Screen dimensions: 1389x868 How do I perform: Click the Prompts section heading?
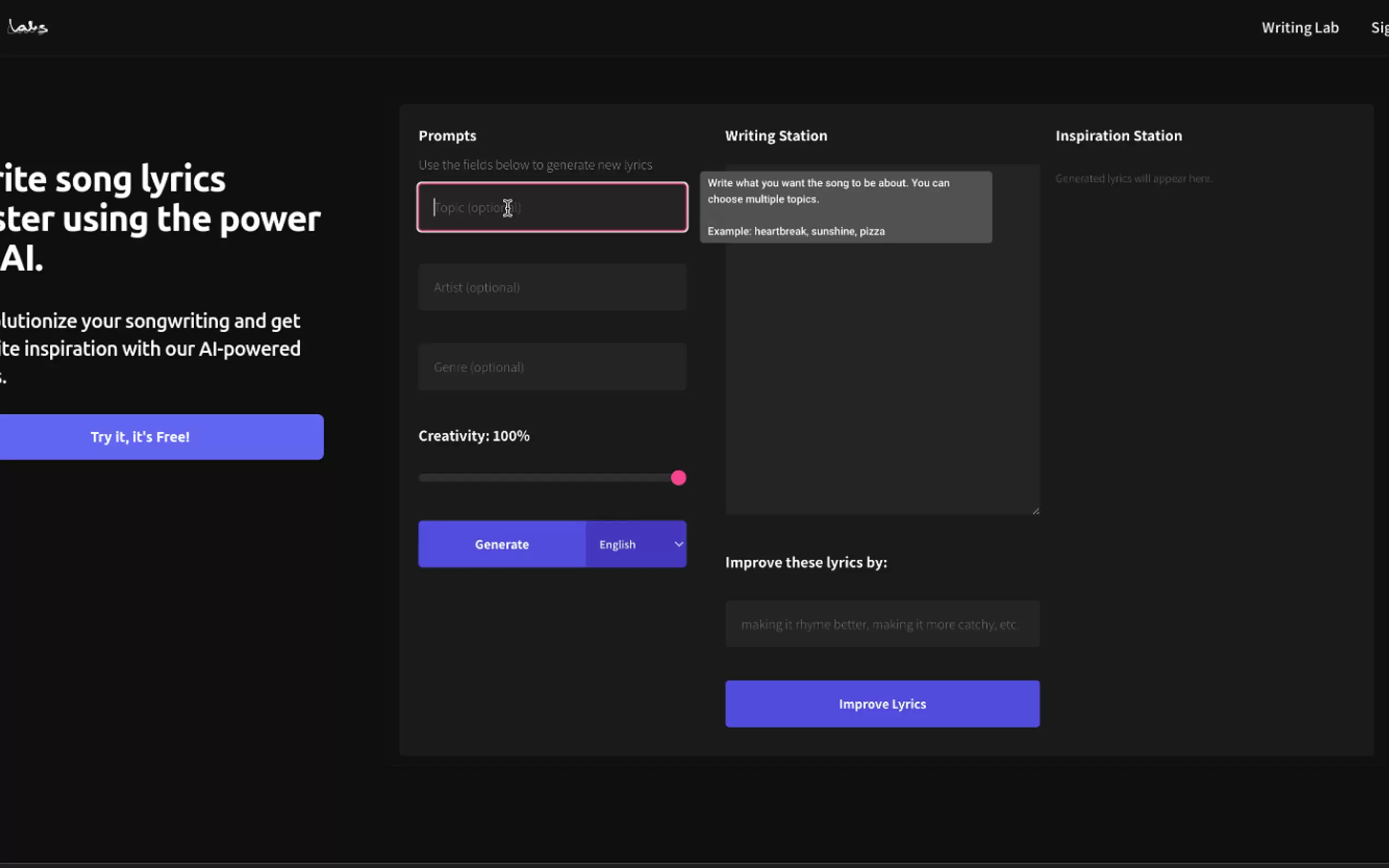point(447,136)
